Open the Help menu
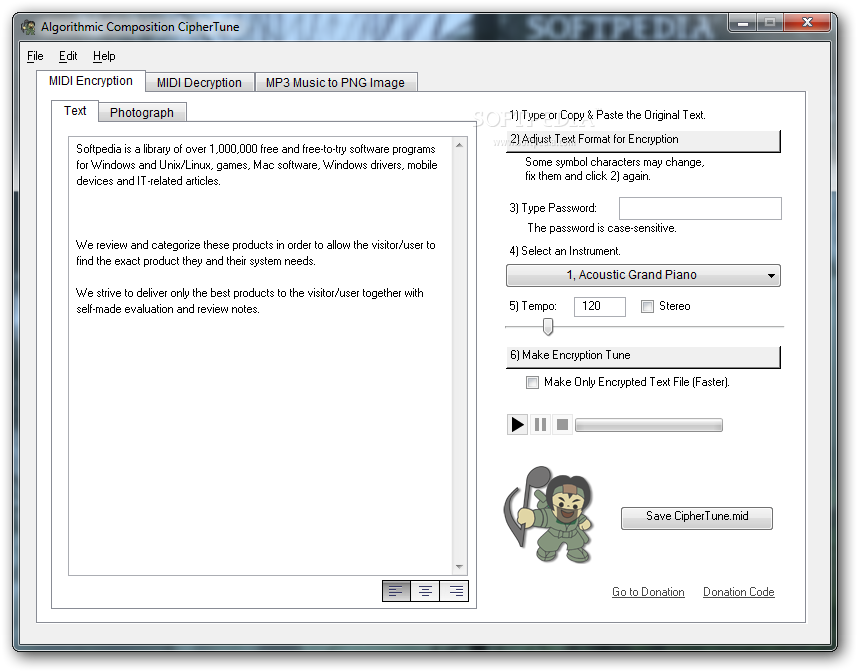 (x=104, y=56)
